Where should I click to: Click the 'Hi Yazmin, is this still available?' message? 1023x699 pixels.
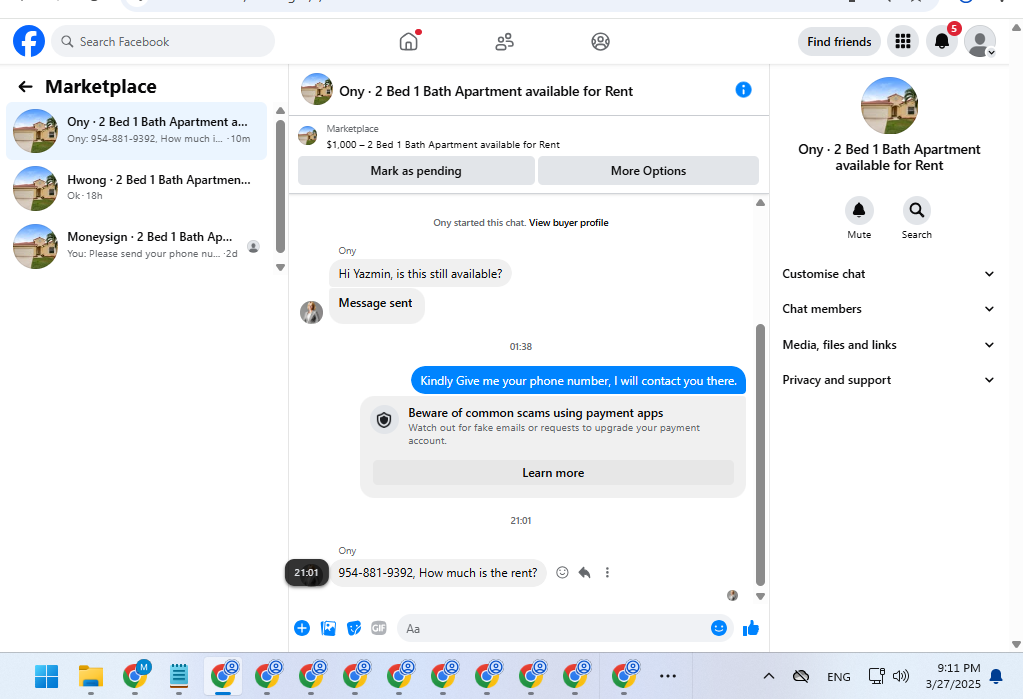click(x=420, y=274)
